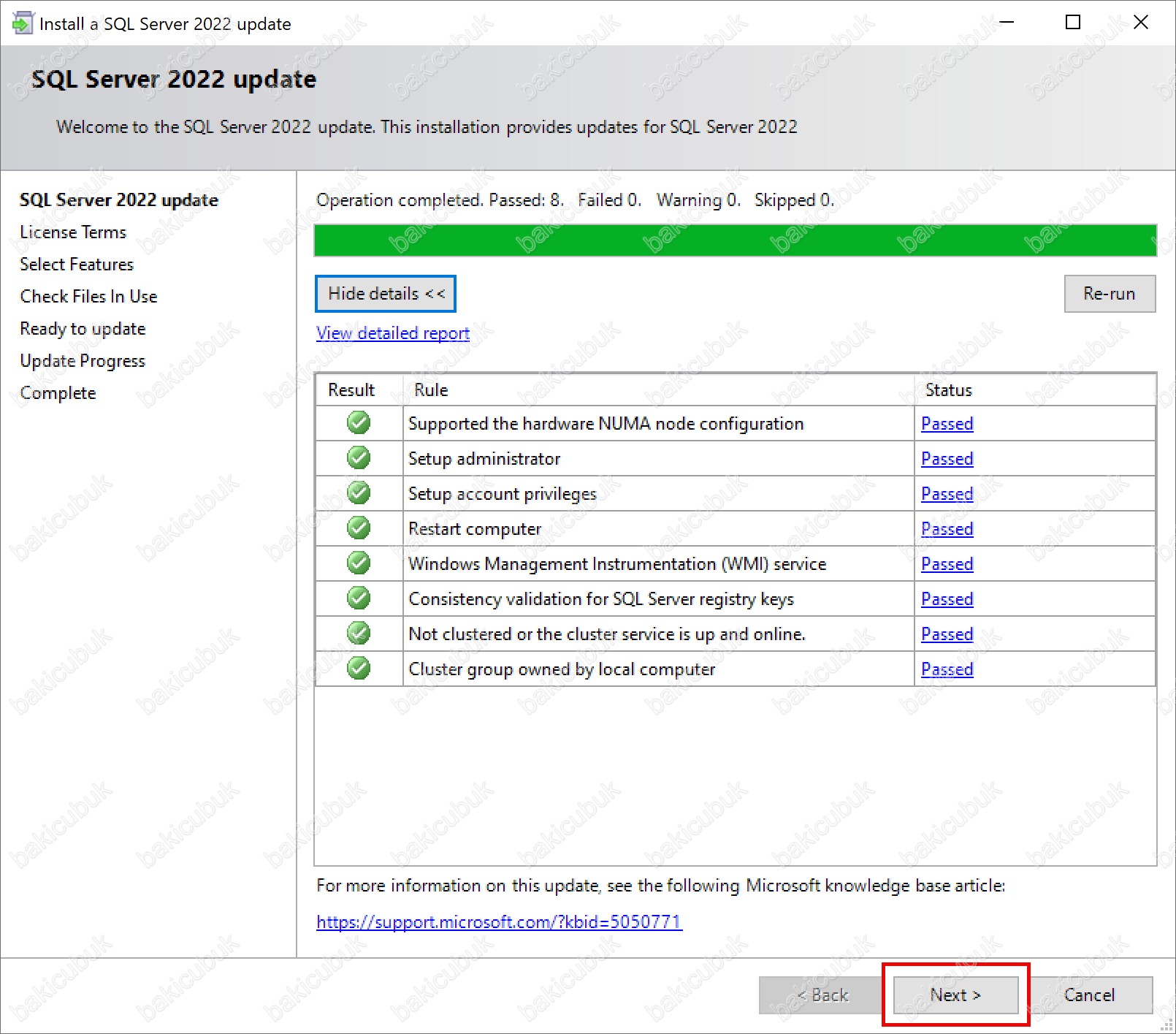Select the License Terms step
The width and height of the screenshot is (1176, 1034).
[x=73, y=232]
